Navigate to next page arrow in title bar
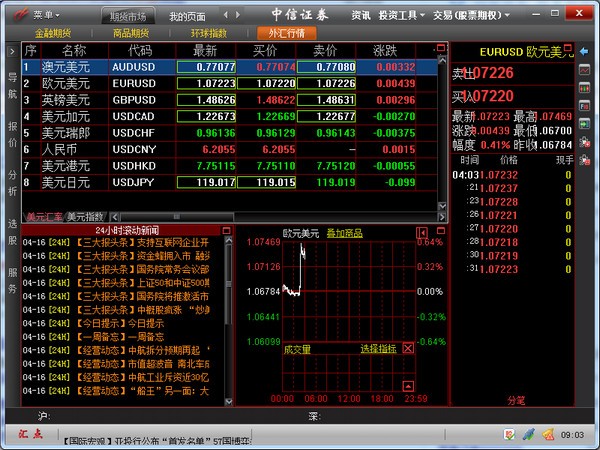Screen dimensions: 600x450 click(238, 15)
